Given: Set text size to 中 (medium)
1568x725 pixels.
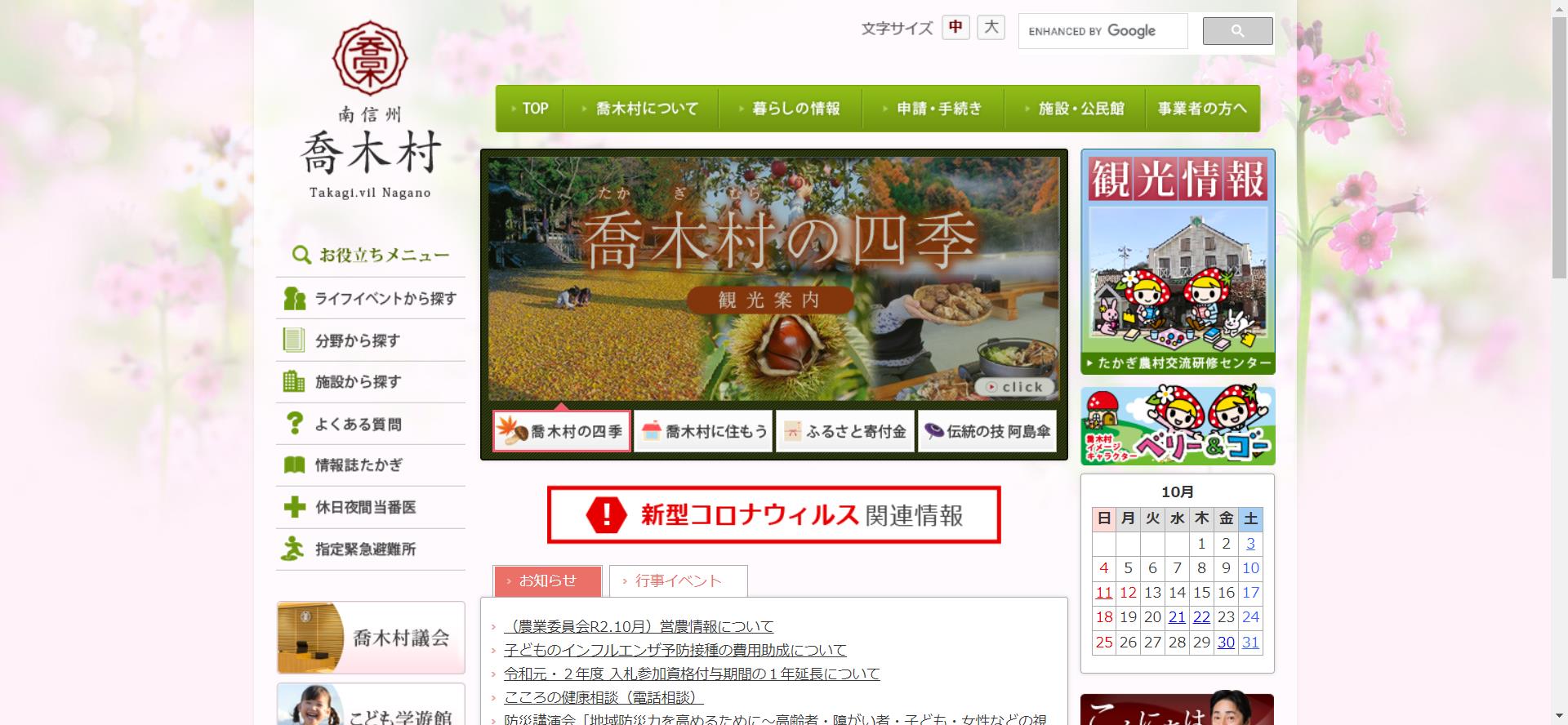Looking at the screenshot, I should coord(955,27).
